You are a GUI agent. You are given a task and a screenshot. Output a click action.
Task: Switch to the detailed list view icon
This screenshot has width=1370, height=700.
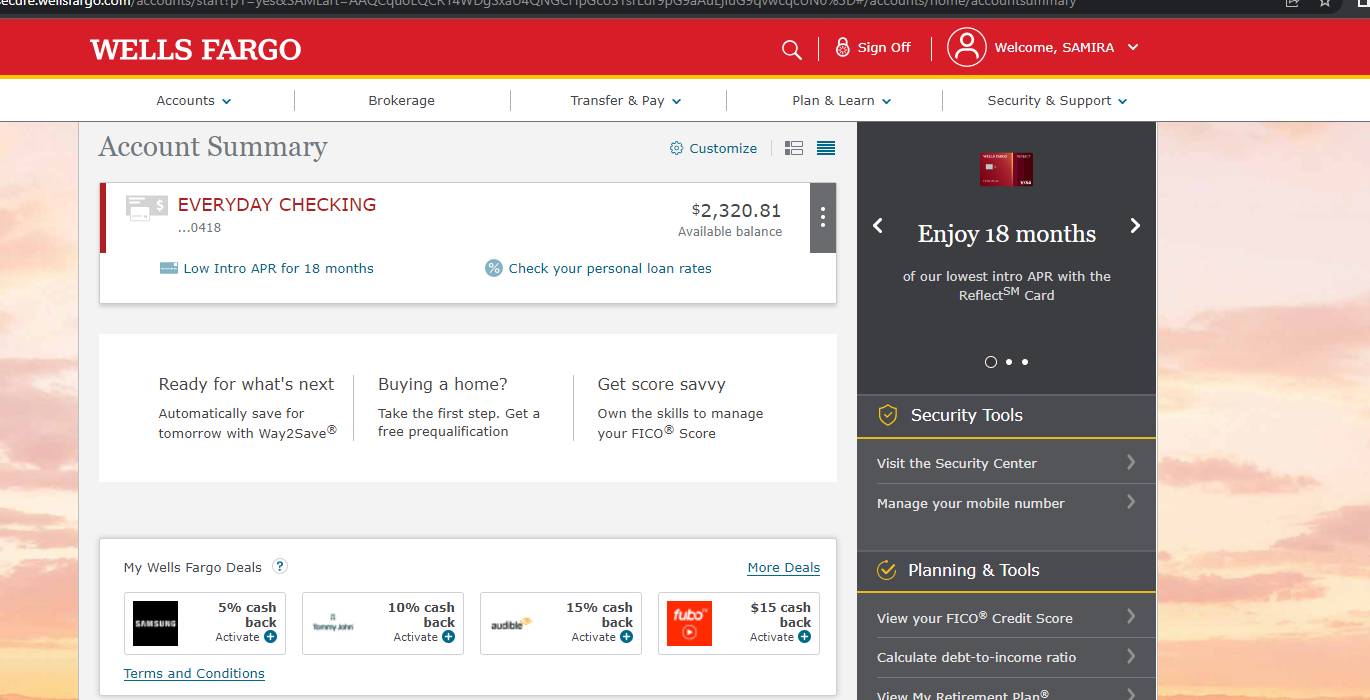(x=794, y=148)
